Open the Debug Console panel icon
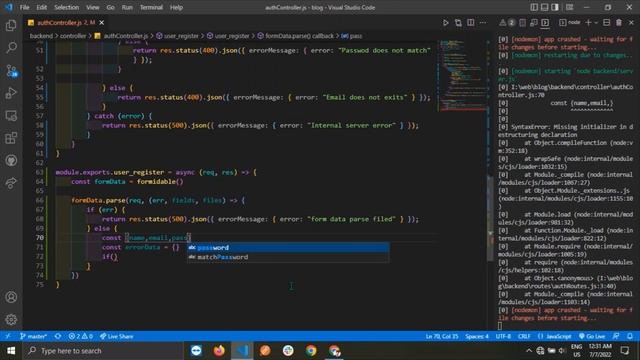The width and height of the screenshot is (640, 360). [534, 23]
